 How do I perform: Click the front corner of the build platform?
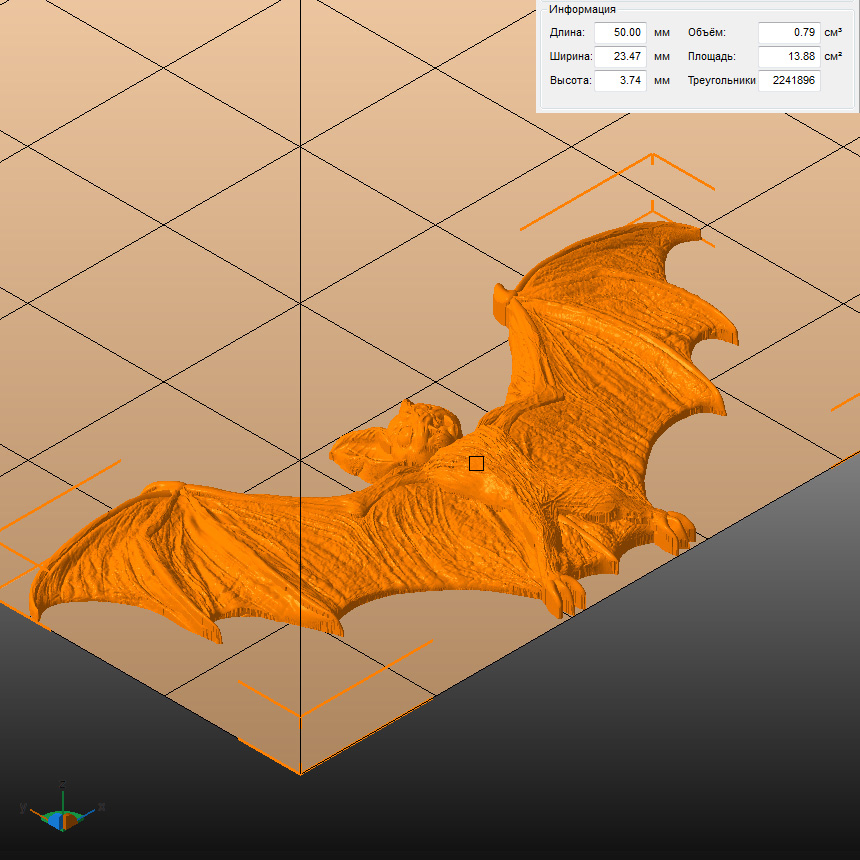[x=300, y=773]
